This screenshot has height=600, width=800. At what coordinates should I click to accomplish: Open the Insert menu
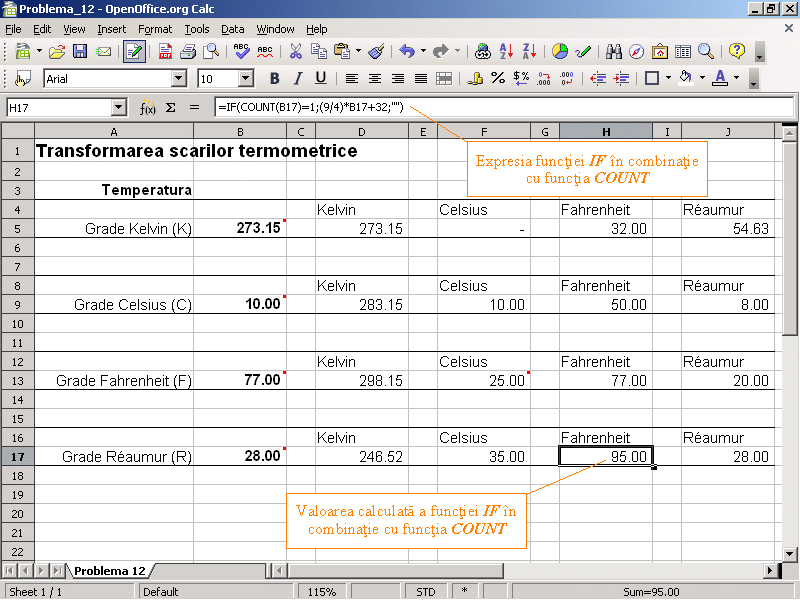[112, 30]
